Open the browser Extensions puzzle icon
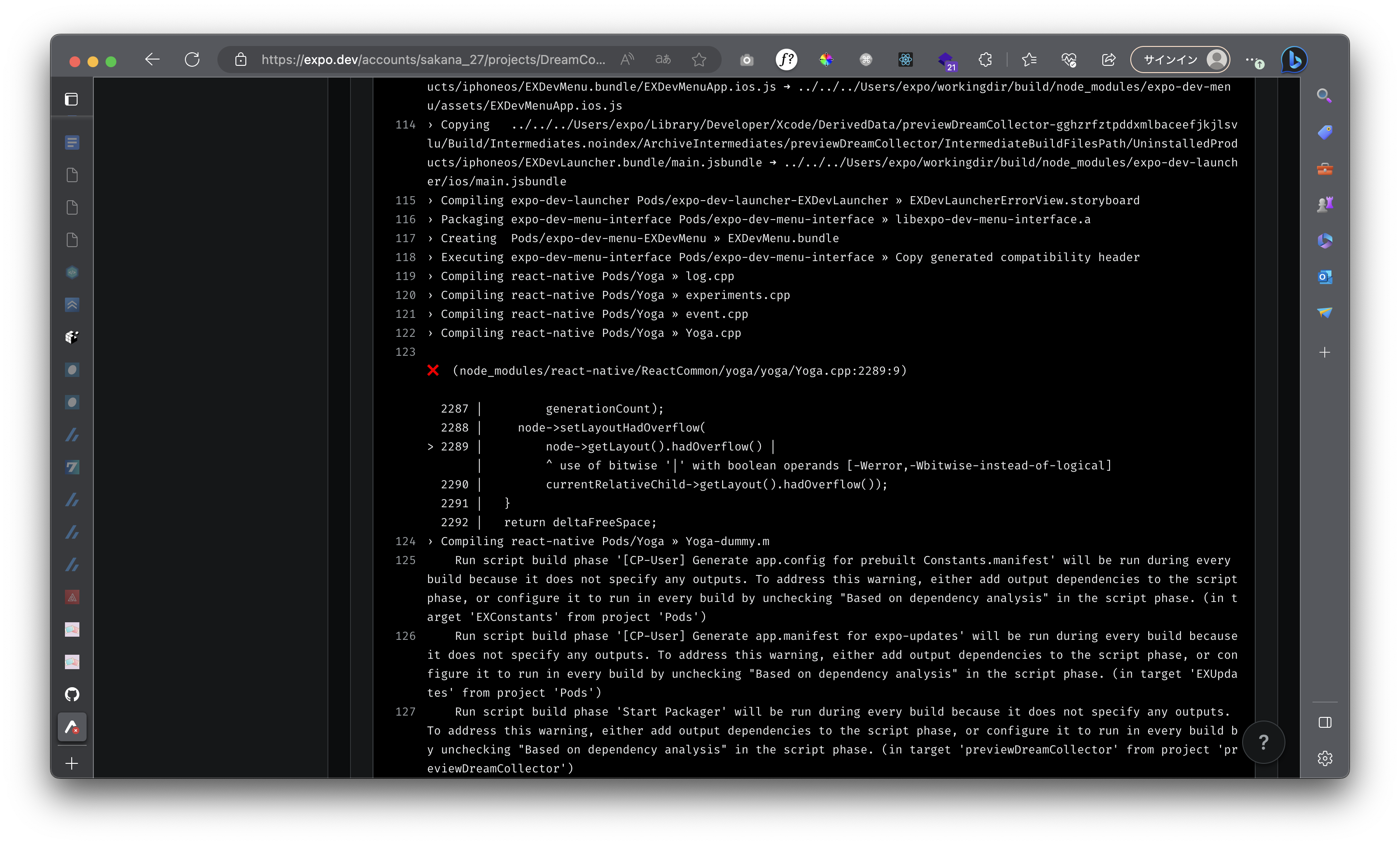The image size is (1400, 845). tap(985, 60)
